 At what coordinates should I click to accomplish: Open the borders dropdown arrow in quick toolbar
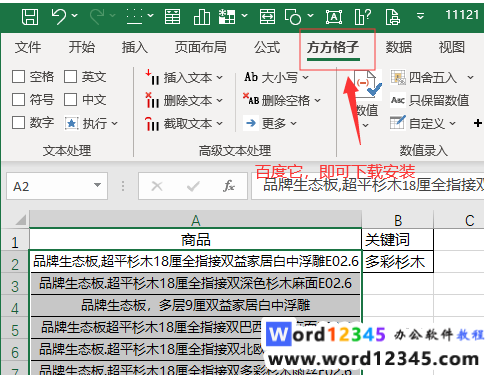point(151,16)
